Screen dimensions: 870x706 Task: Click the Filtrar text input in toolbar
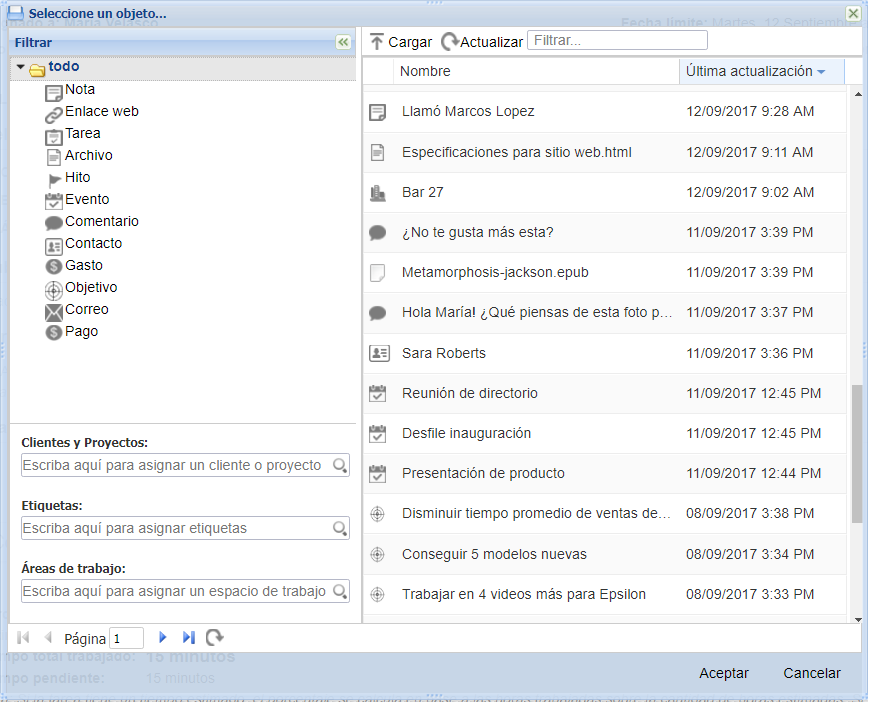pos(617,41)
